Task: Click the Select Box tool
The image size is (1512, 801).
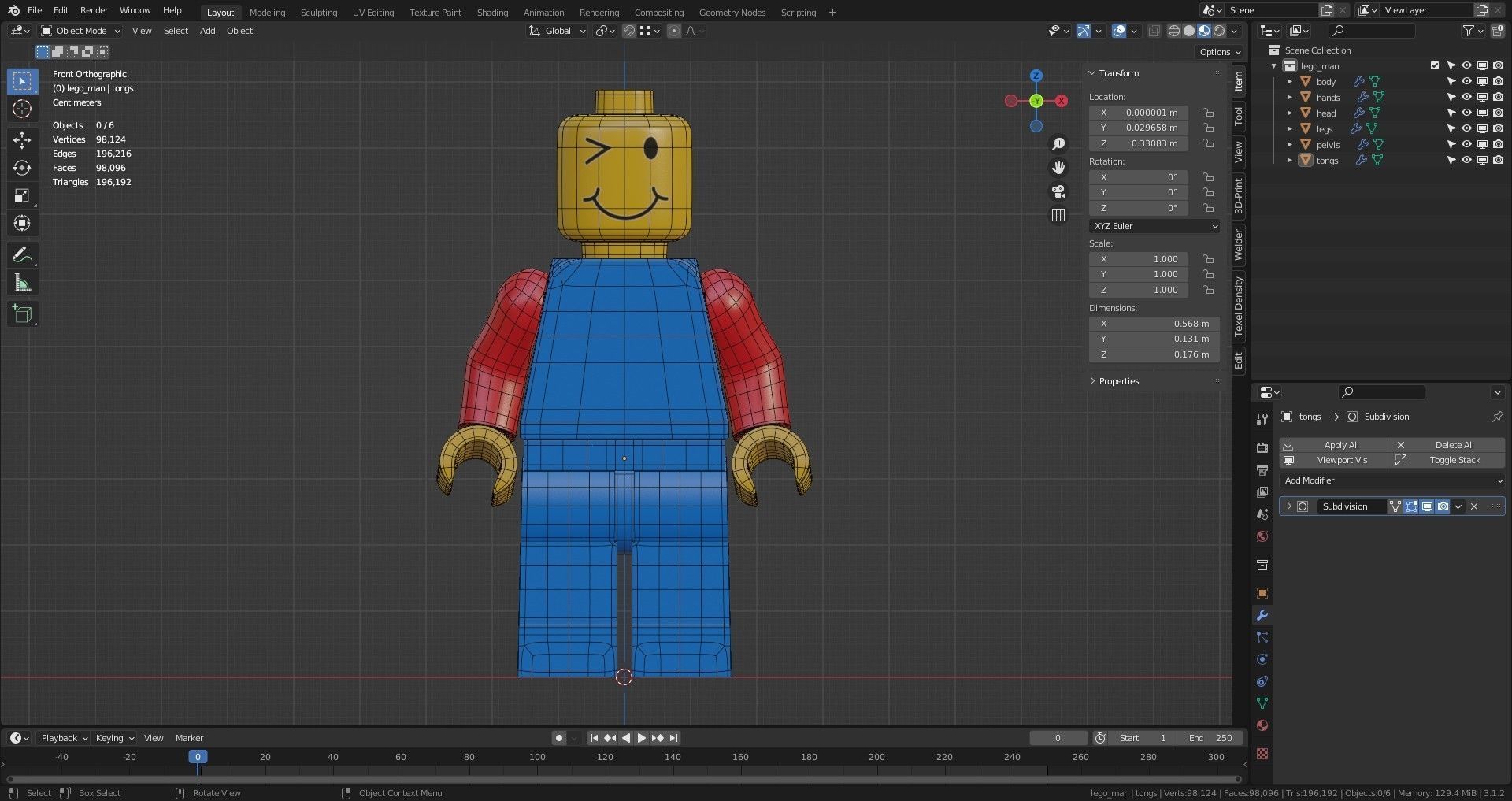Action: pyautogui.click(x=22, y=81)
